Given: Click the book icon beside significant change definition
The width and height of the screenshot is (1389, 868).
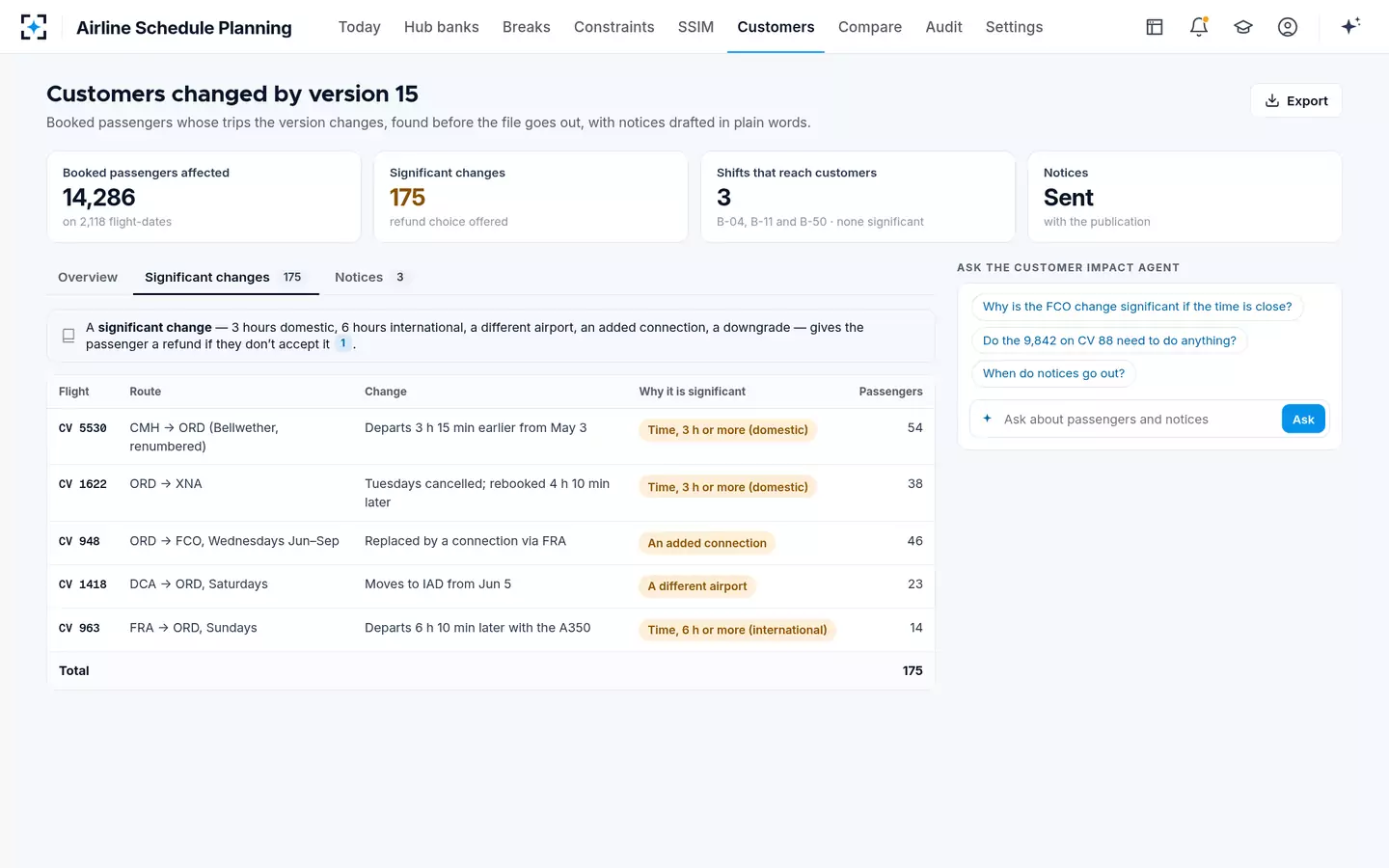Looking at the screenshot, I should (68, 336).
